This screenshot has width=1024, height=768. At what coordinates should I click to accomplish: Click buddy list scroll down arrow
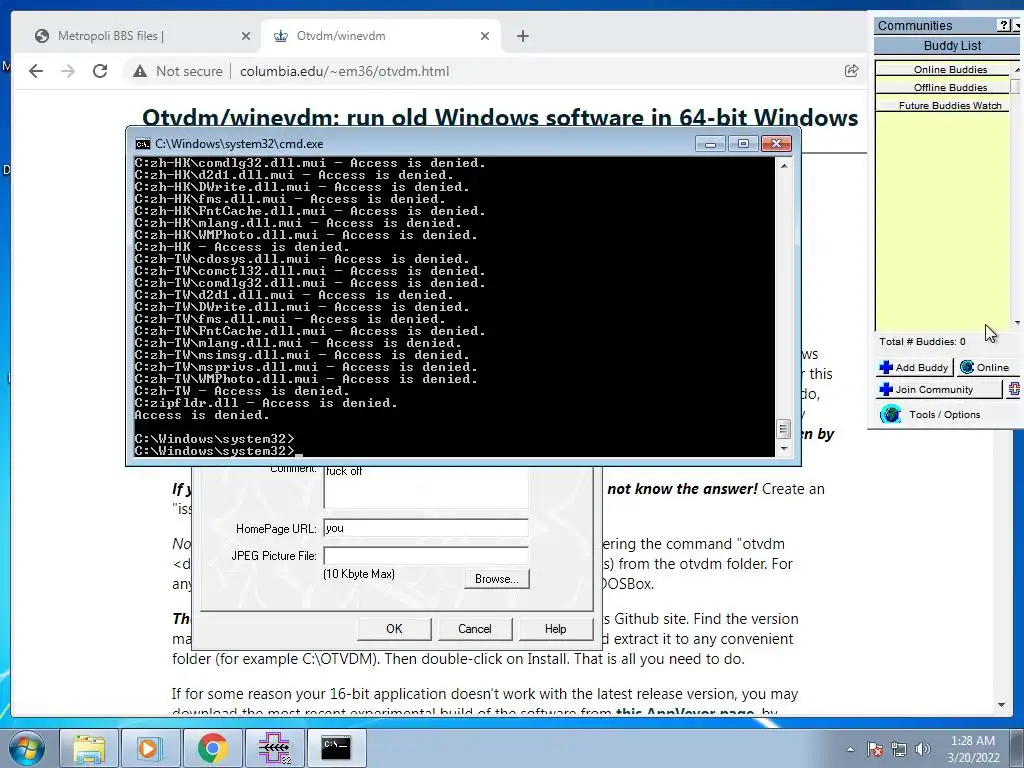(1016, 323)
